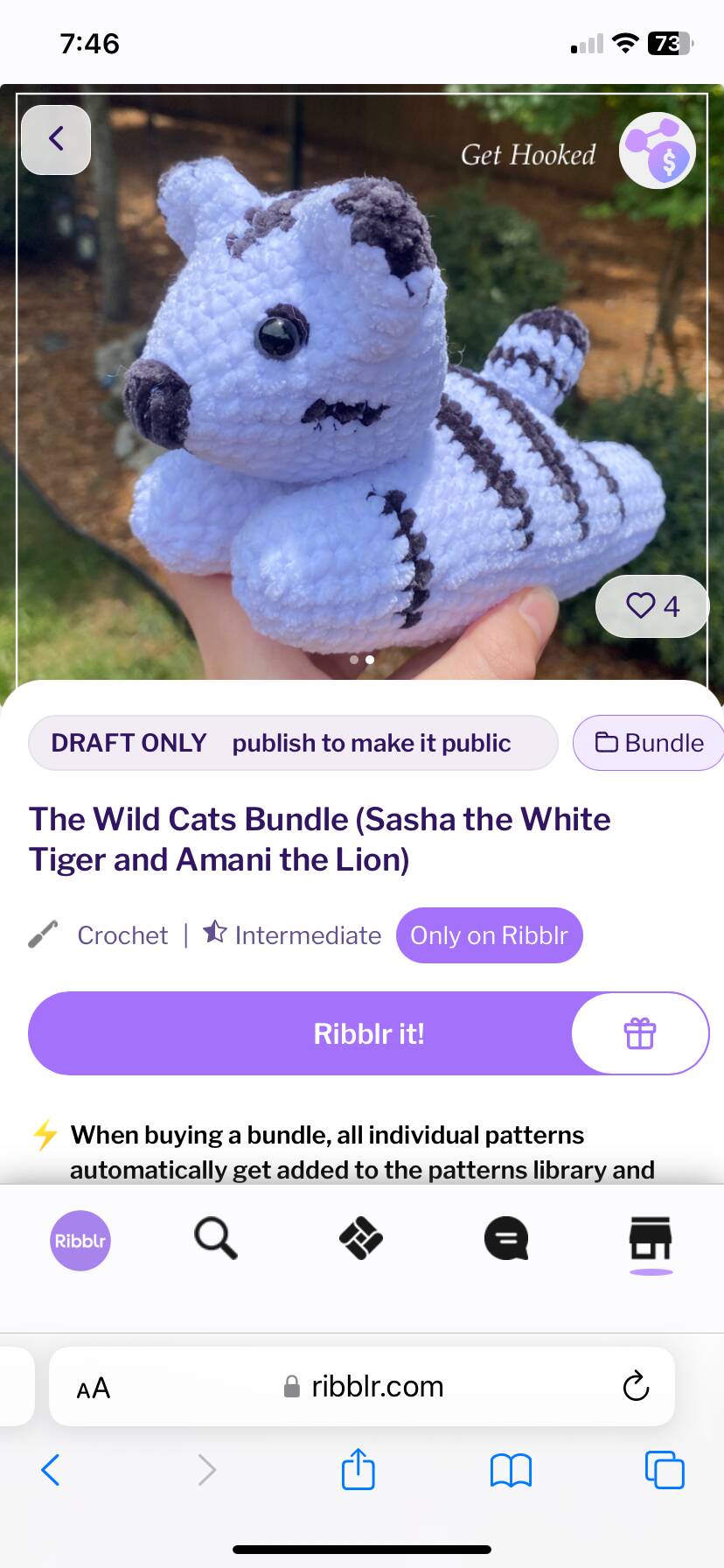Image resolution: width=724 pixels, height=1568 pixels.
Task: Open the chat messages icon
Action: coord(506,1239)
